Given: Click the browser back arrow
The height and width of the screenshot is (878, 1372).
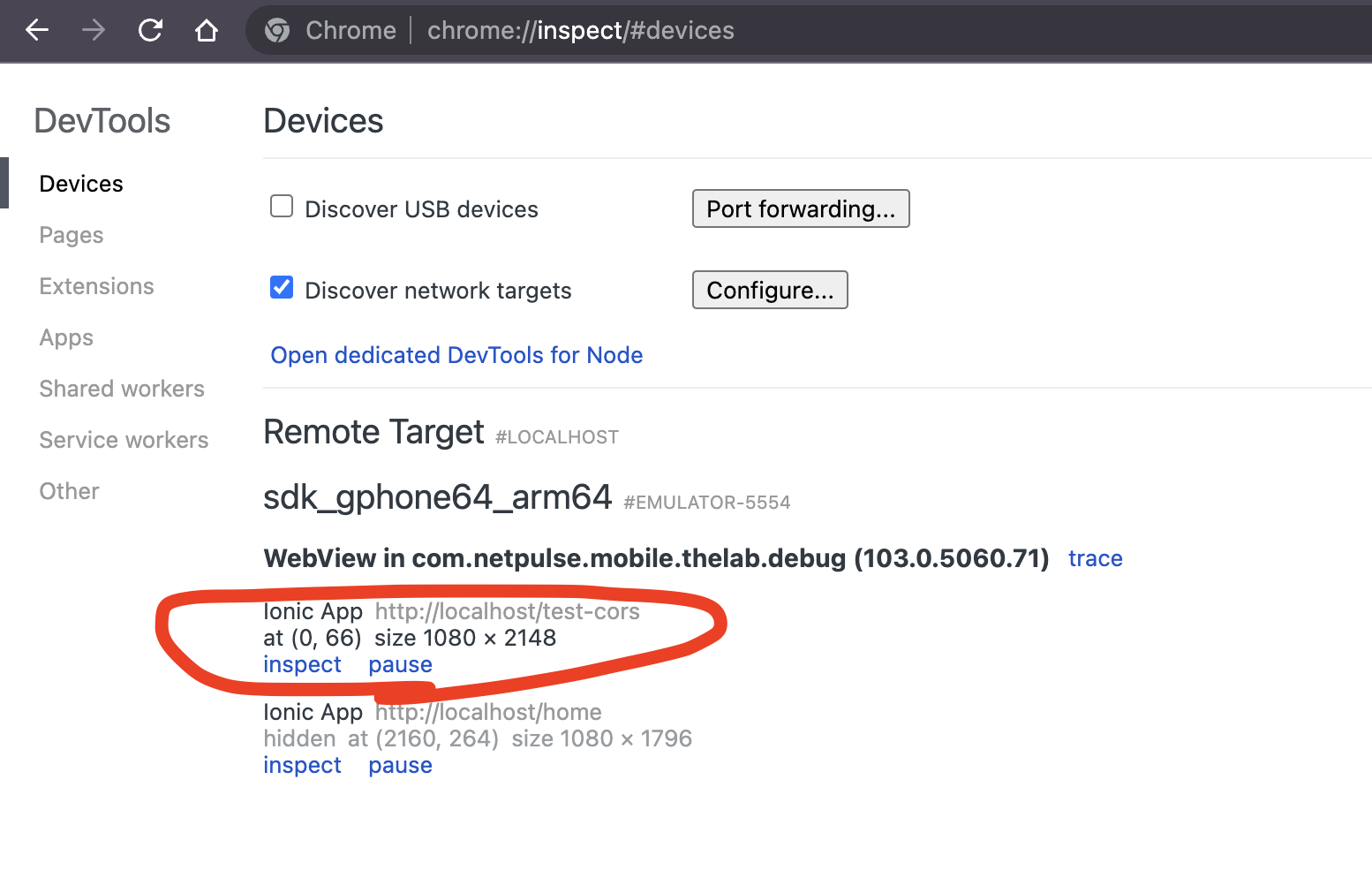Looking at the screenshot, I should pyautogui.click(x=36, y=30).
